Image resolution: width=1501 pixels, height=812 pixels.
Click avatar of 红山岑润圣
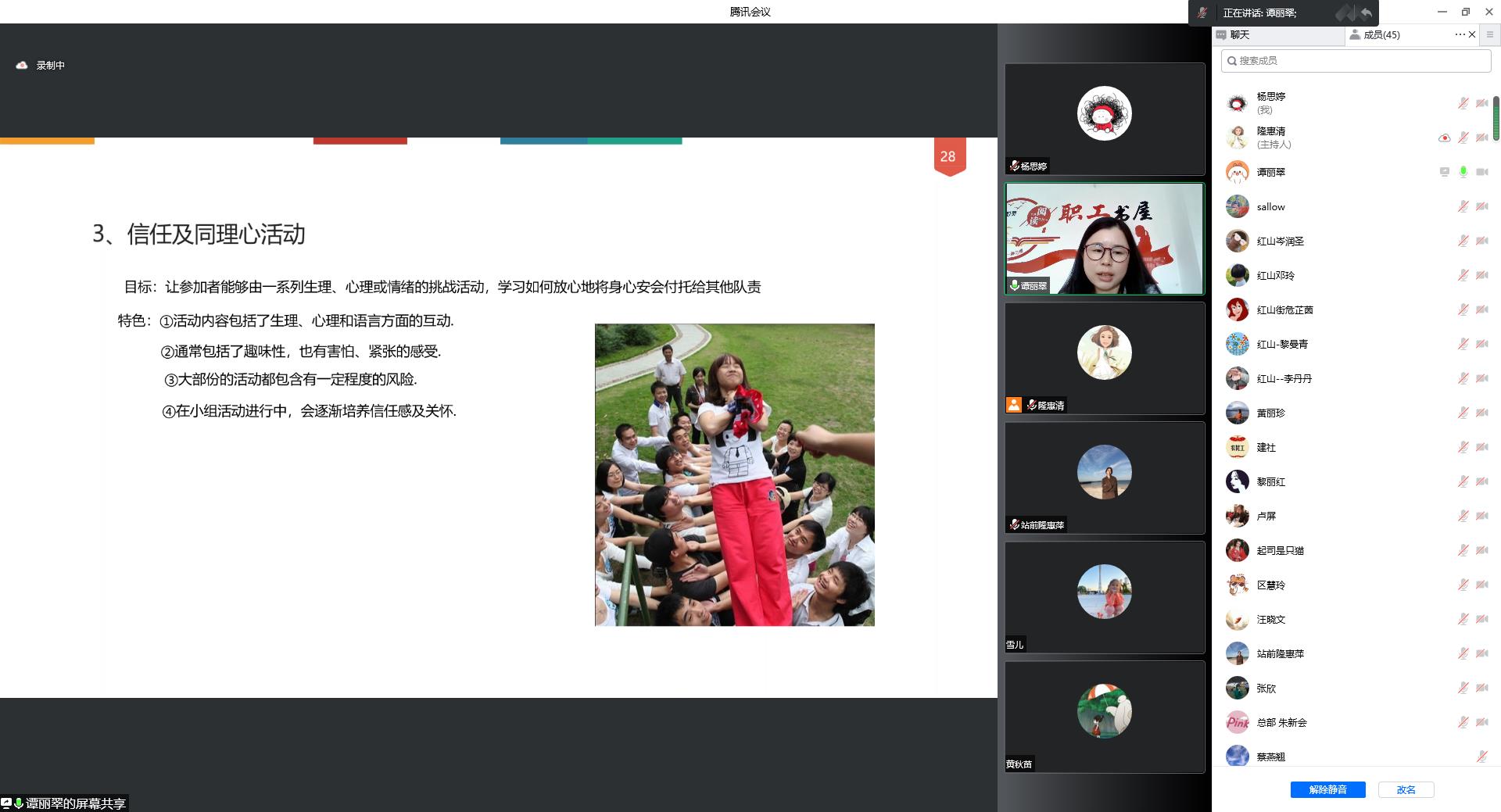(x=1237, y=241)
